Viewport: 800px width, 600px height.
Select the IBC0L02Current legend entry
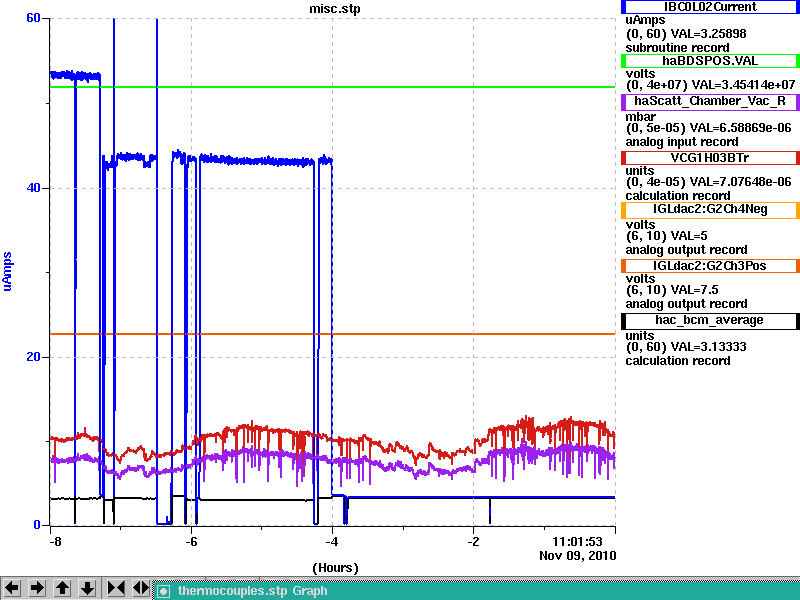(710, 7)
